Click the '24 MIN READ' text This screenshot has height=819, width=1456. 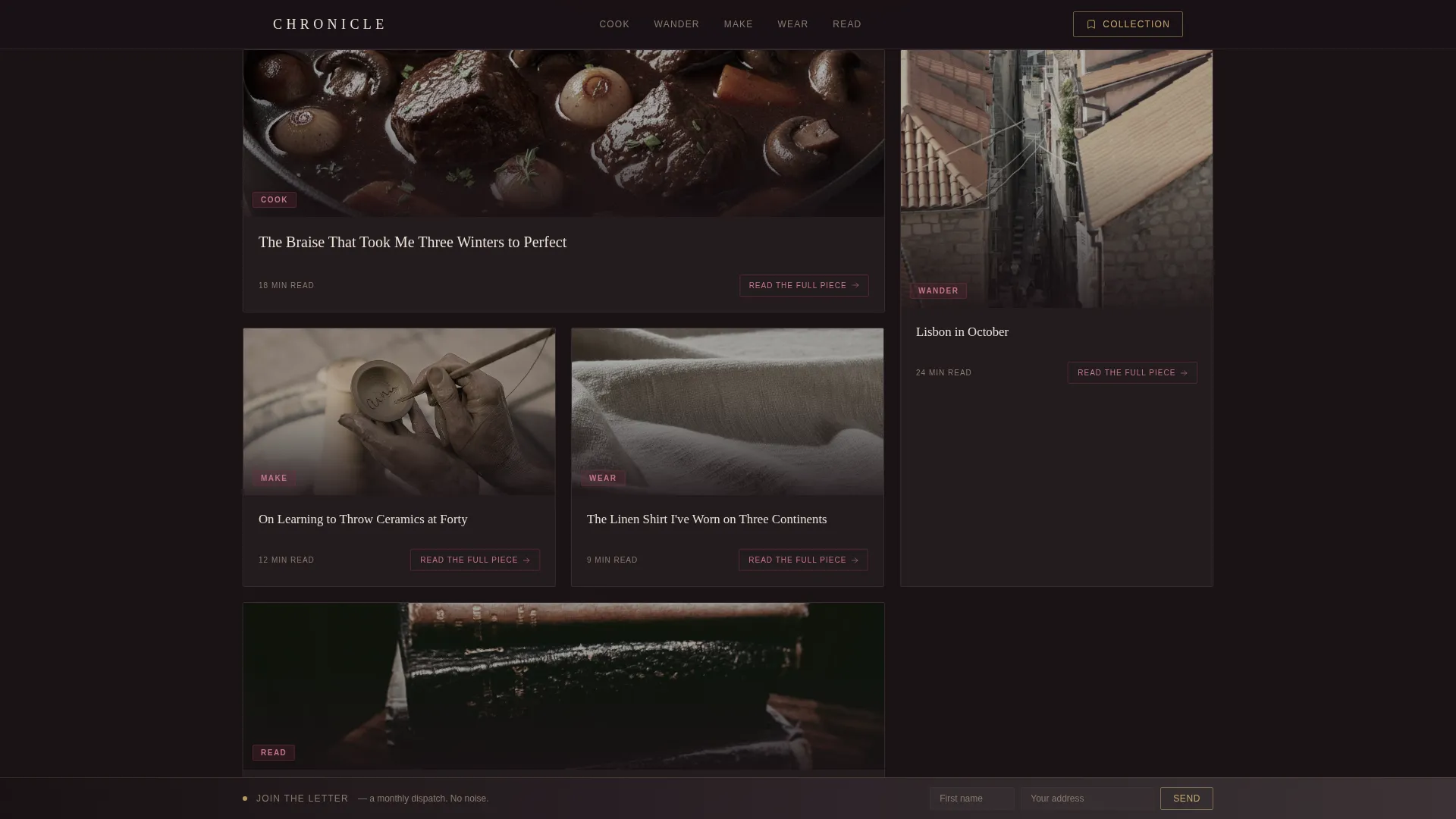tap(944, 373)
